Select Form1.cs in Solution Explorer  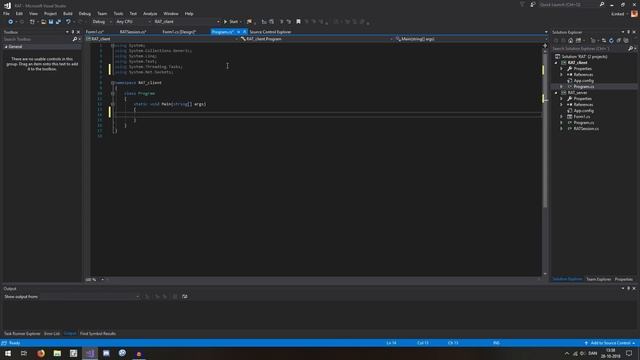point(582,117)
